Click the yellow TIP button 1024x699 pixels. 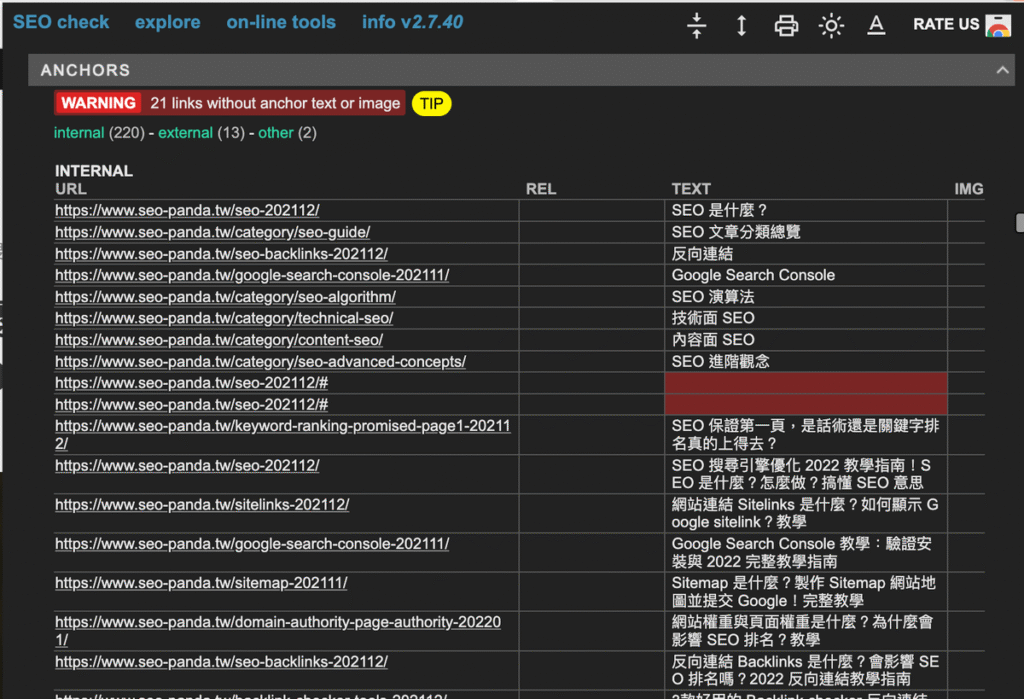(x=432, y=103)
